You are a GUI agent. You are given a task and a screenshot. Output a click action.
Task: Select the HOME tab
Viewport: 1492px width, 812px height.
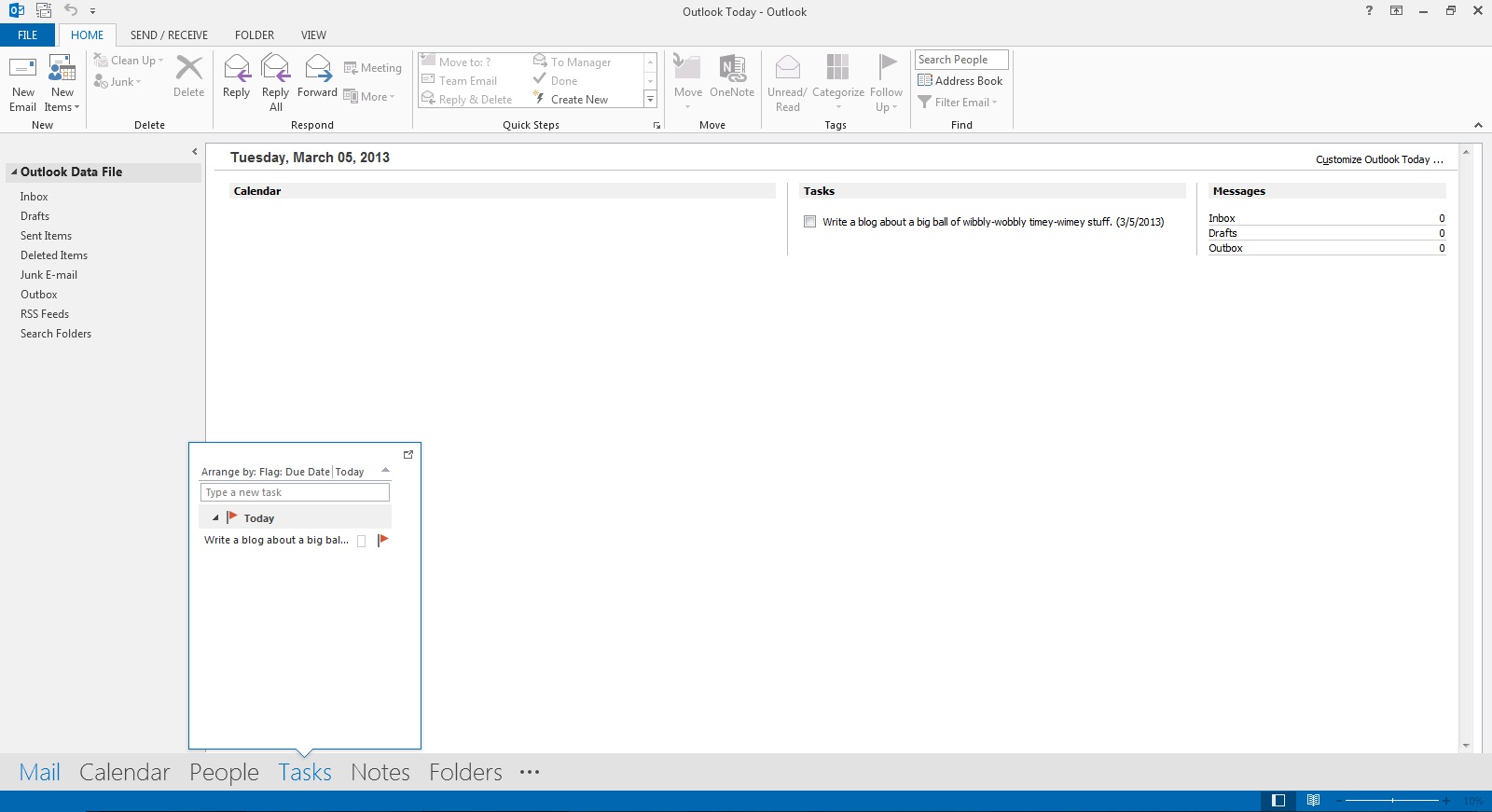[88, 35]
